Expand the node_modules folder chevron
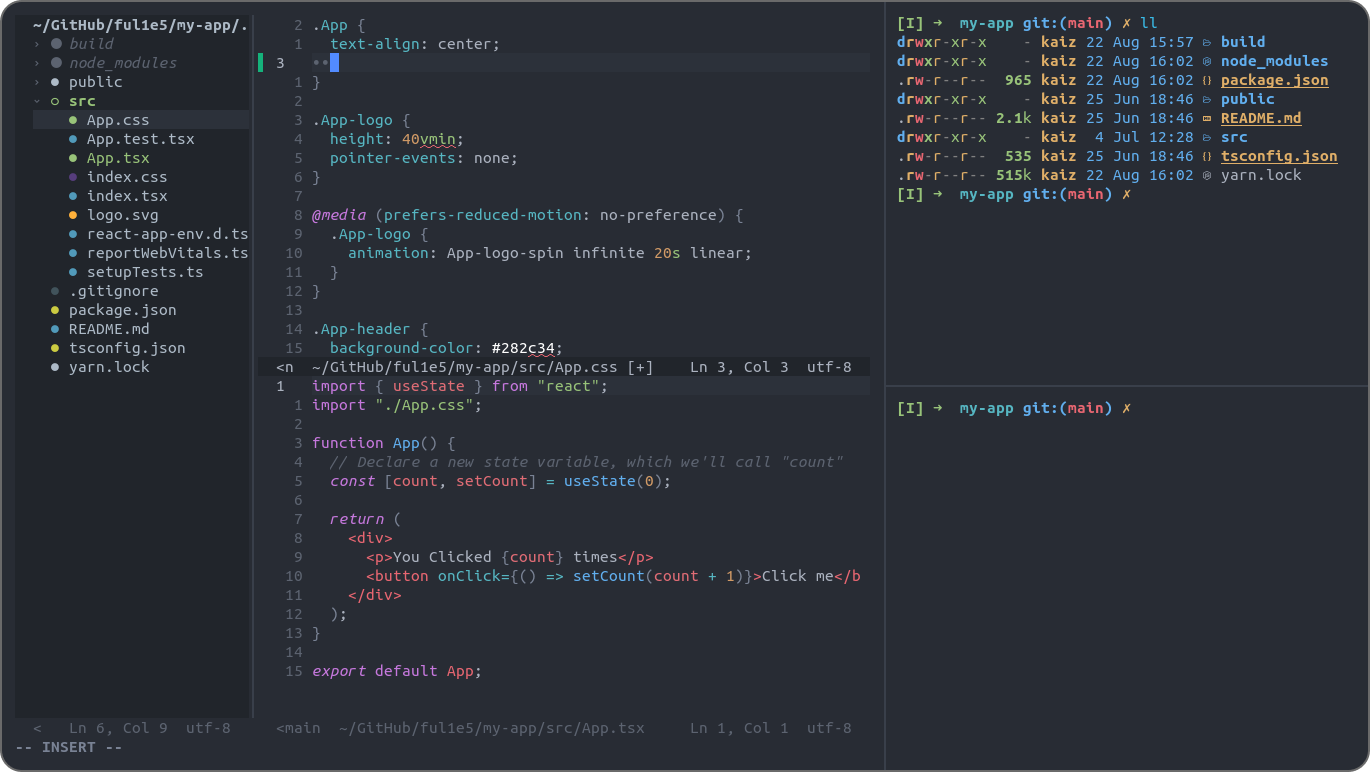The image size is (1370, 772). point(37,63)
